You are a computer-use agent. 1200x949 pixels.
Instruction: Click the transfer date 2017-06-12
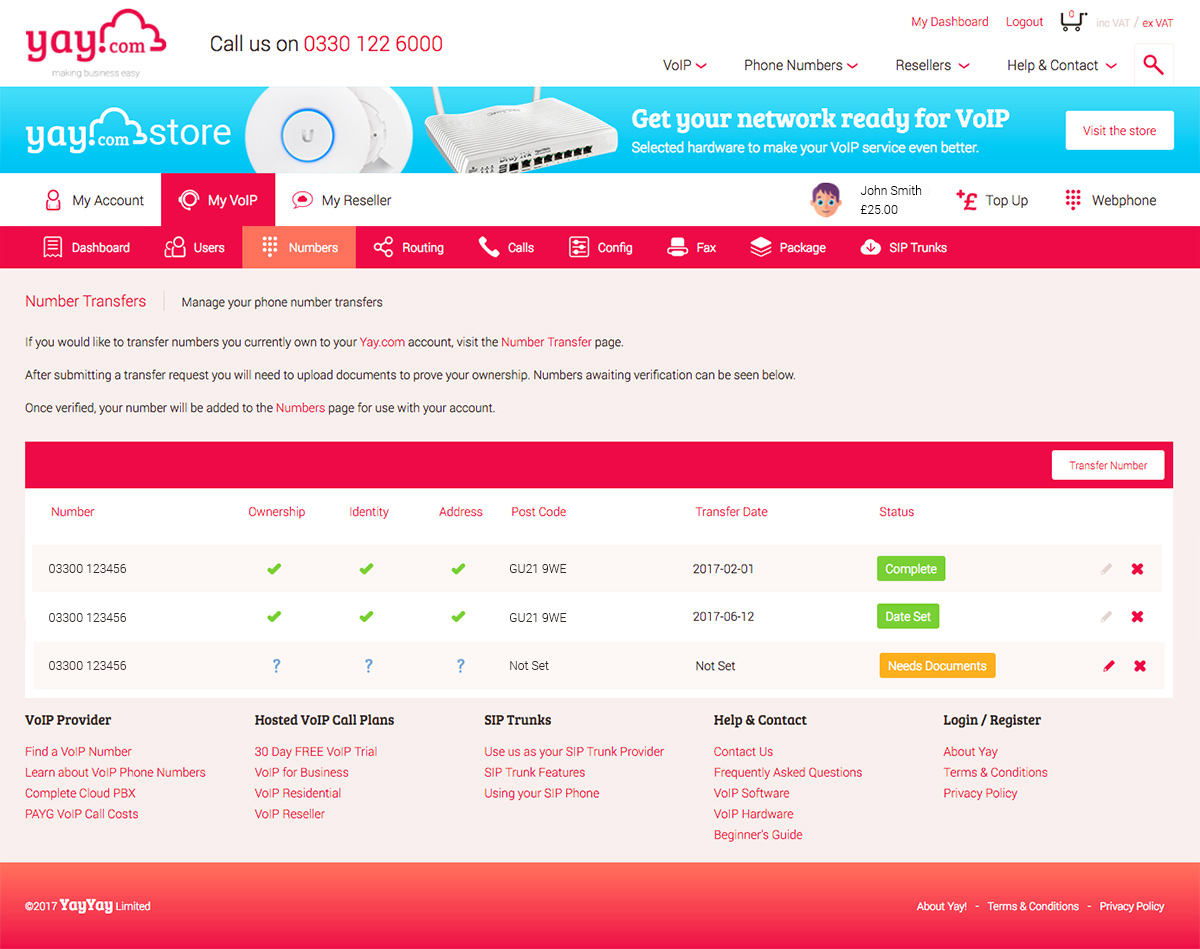(x=723, y=617)
